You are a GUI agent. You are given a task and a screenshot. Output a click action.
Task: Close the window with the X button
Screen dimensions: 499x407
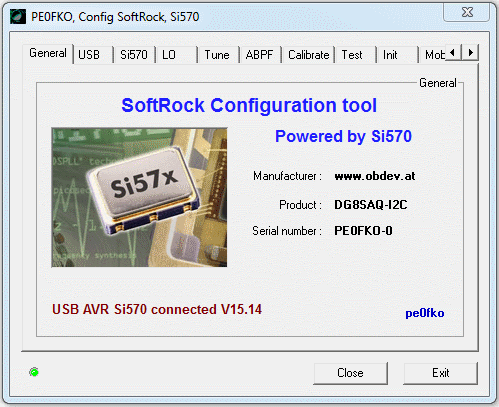[x=467, y=12]
